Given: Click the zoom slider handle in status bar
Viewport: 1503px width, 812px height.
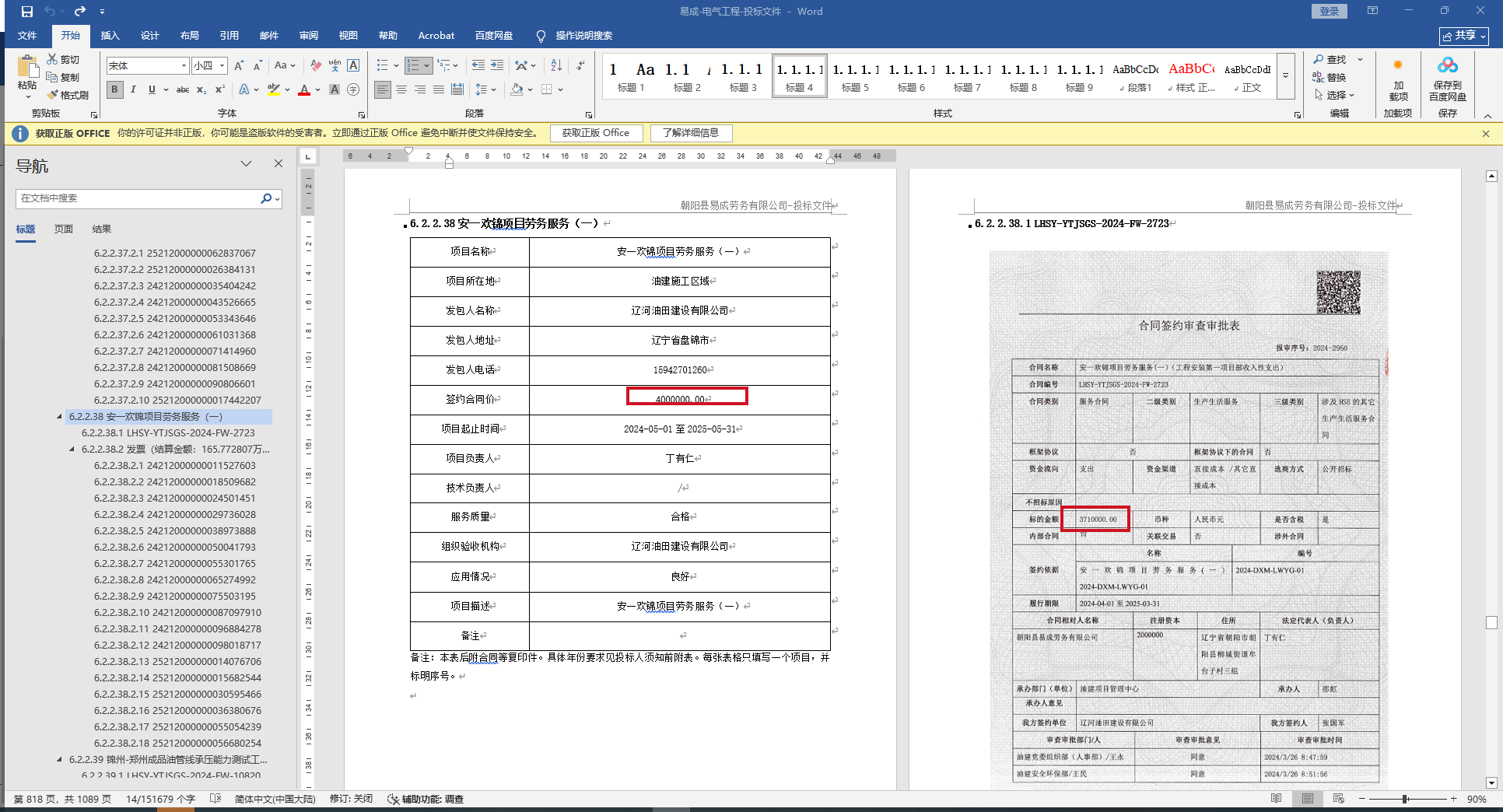Looking at the screenshot, I should click(1405, 799).
